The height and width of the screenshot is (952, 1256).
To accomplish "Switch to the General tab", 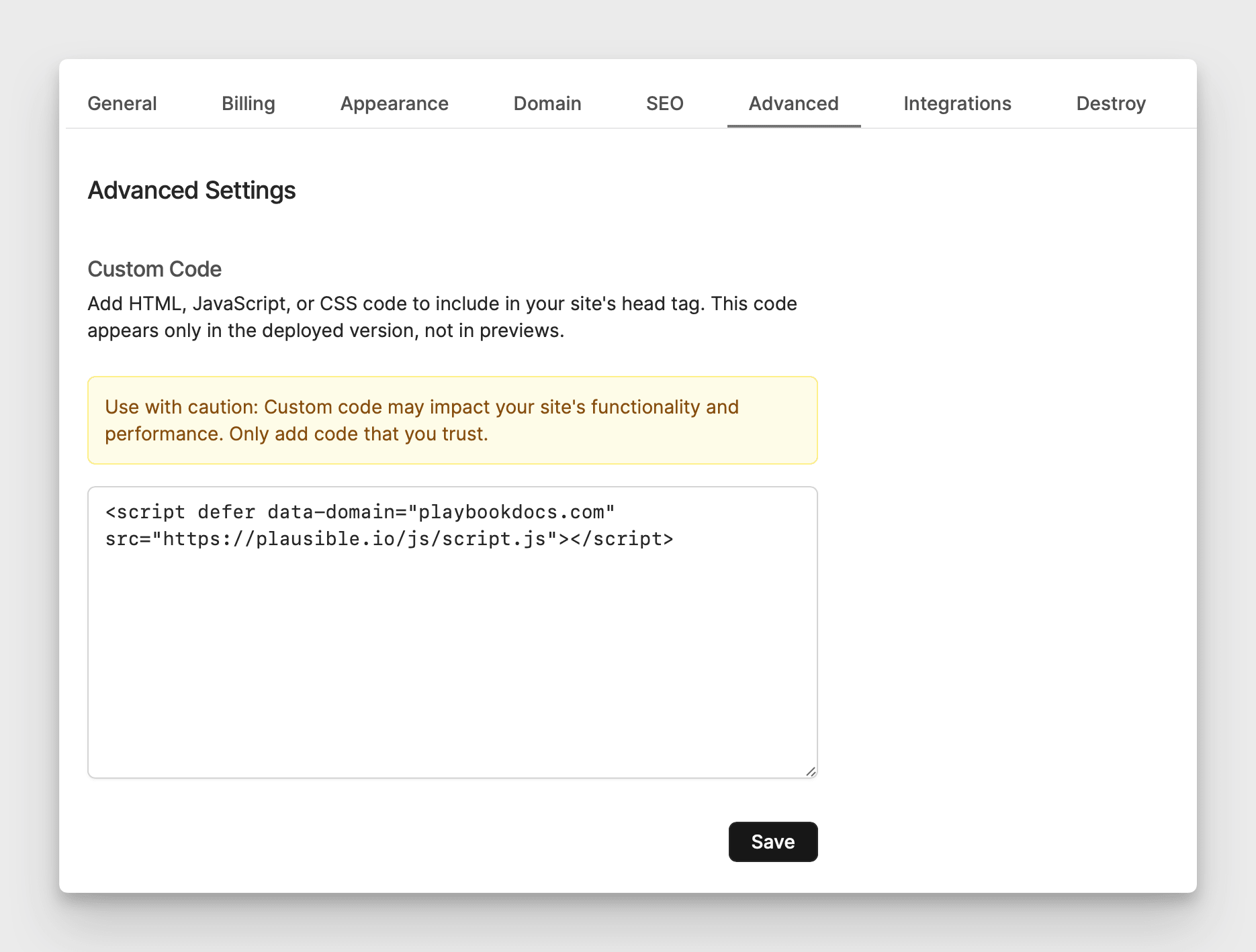I will point(122,103).
